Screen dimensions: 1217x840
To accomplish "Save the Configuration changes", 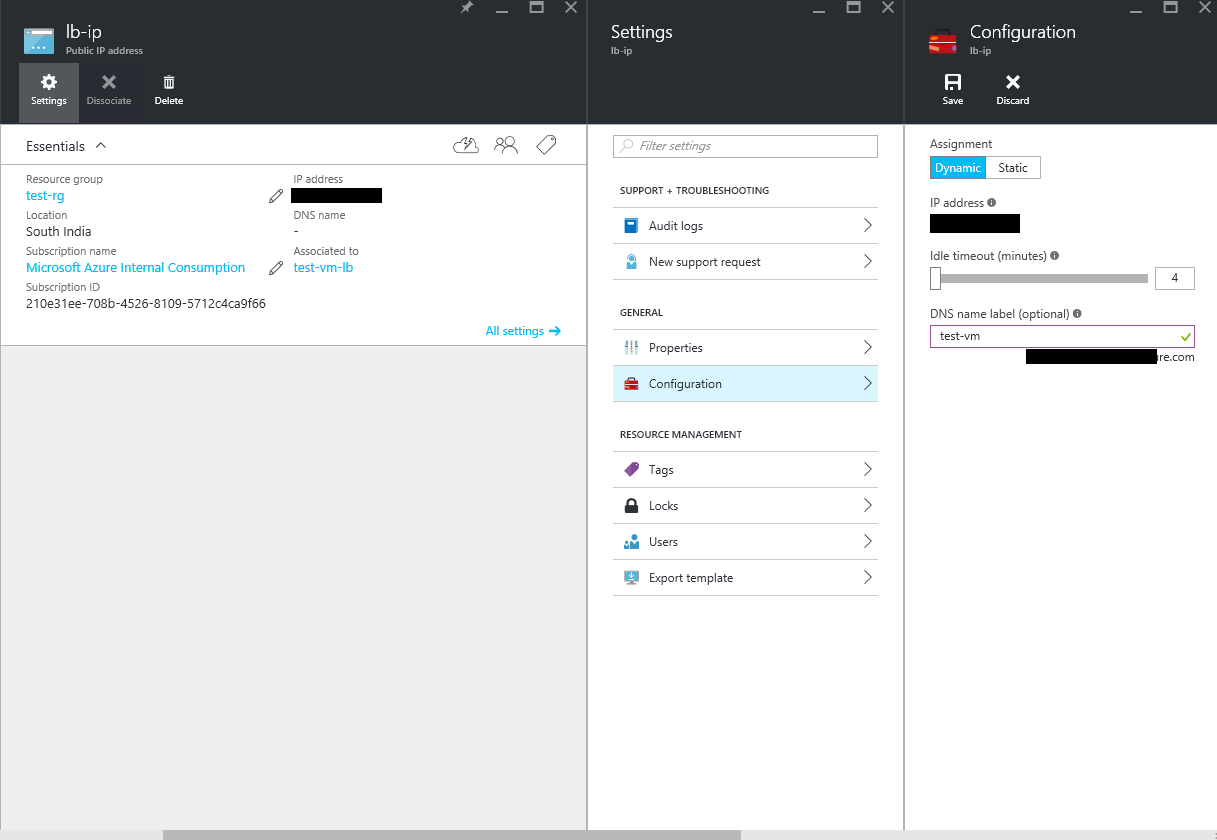I will pos(953,89).
